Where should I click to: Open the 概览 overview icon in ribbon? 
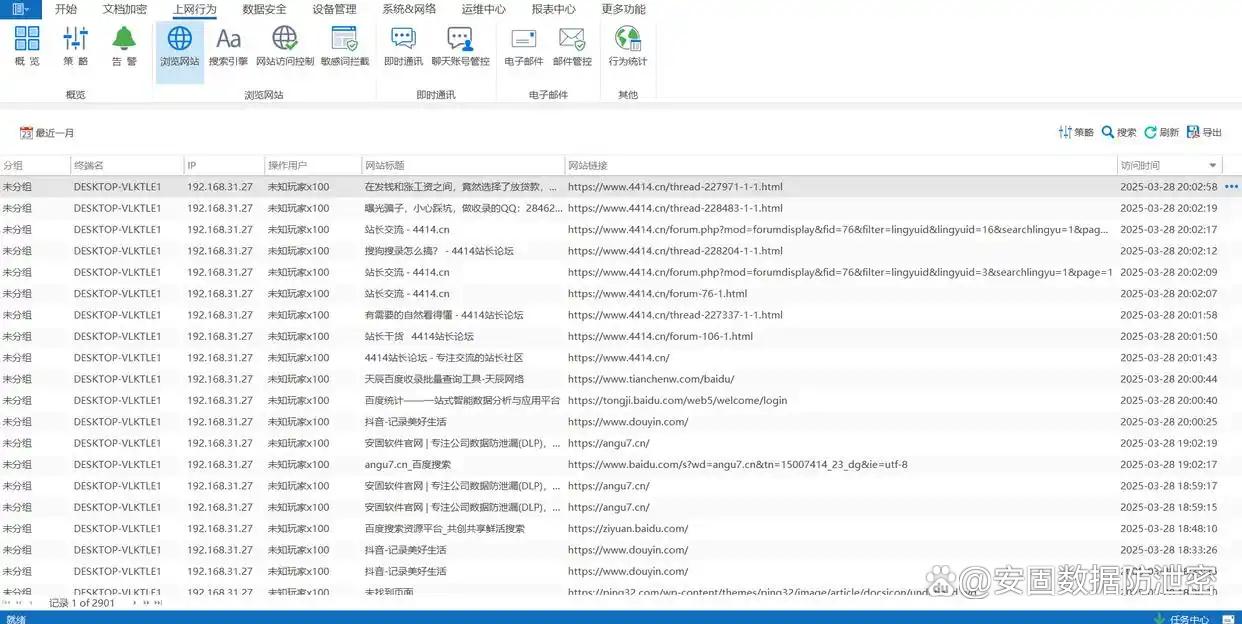(x=27, y=46)
